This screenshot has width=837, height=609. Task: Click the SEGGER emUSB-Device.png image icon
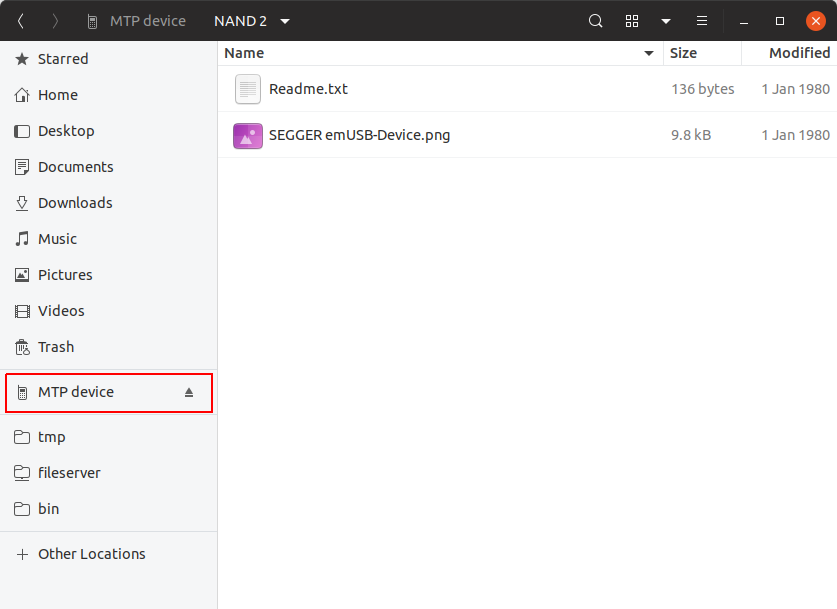point(247,135)
